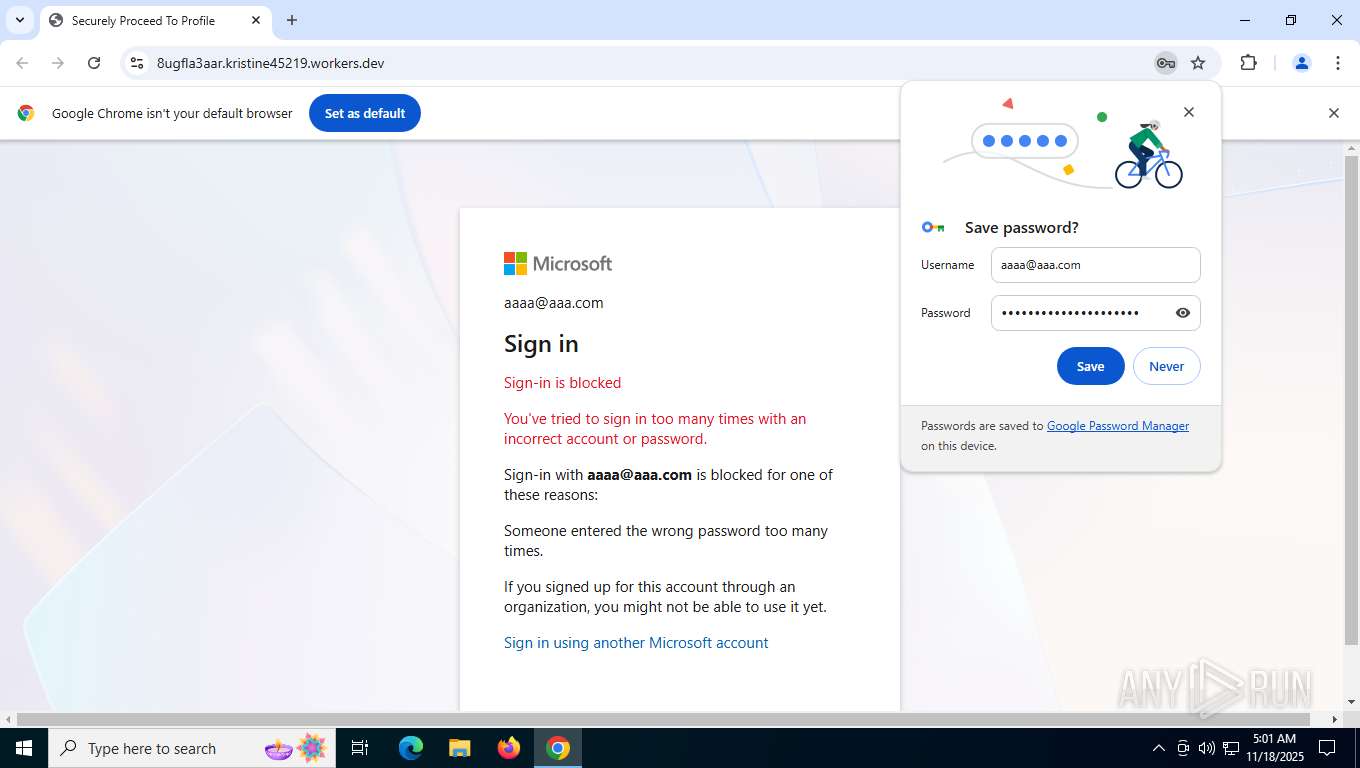Open the password key icon in address bar

(x=1165, y=63)
